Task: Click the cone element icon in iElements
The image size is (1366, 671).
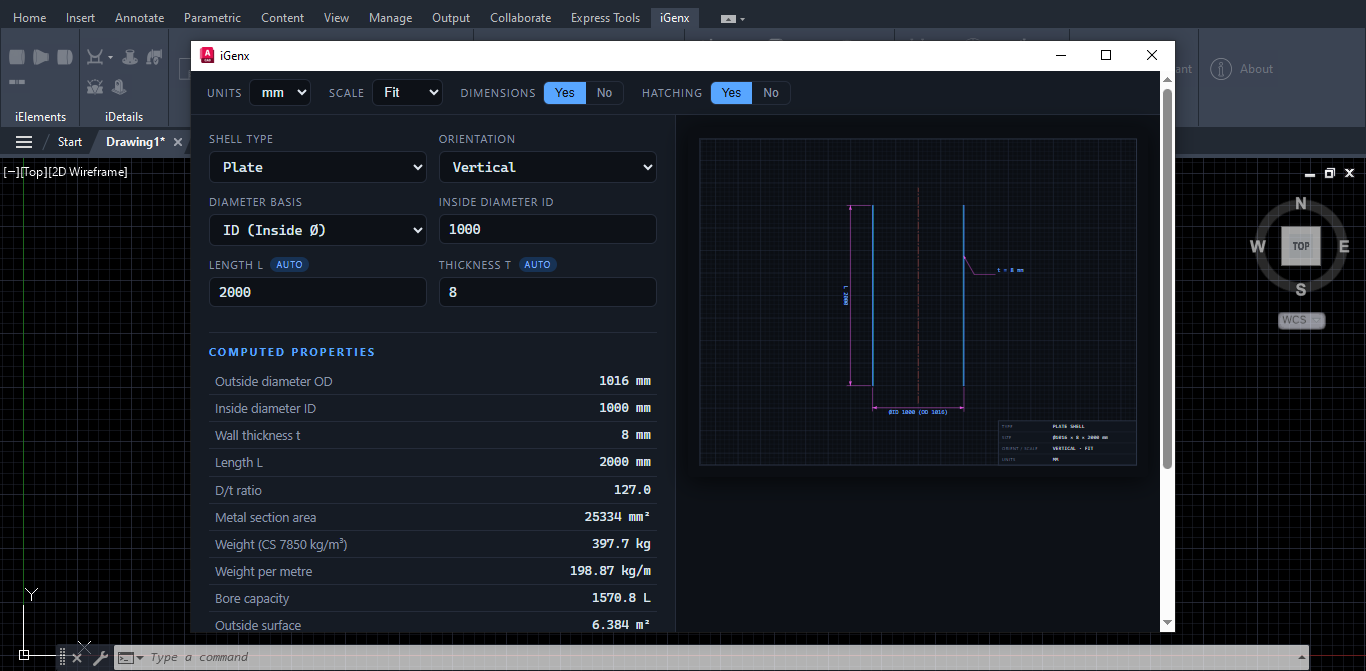Action: click(x=41, y=57)
